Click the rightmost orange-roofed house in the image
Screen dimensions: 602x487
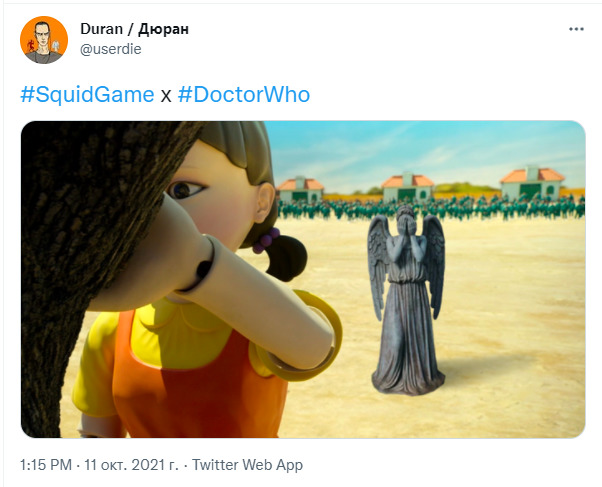(532, 183)
